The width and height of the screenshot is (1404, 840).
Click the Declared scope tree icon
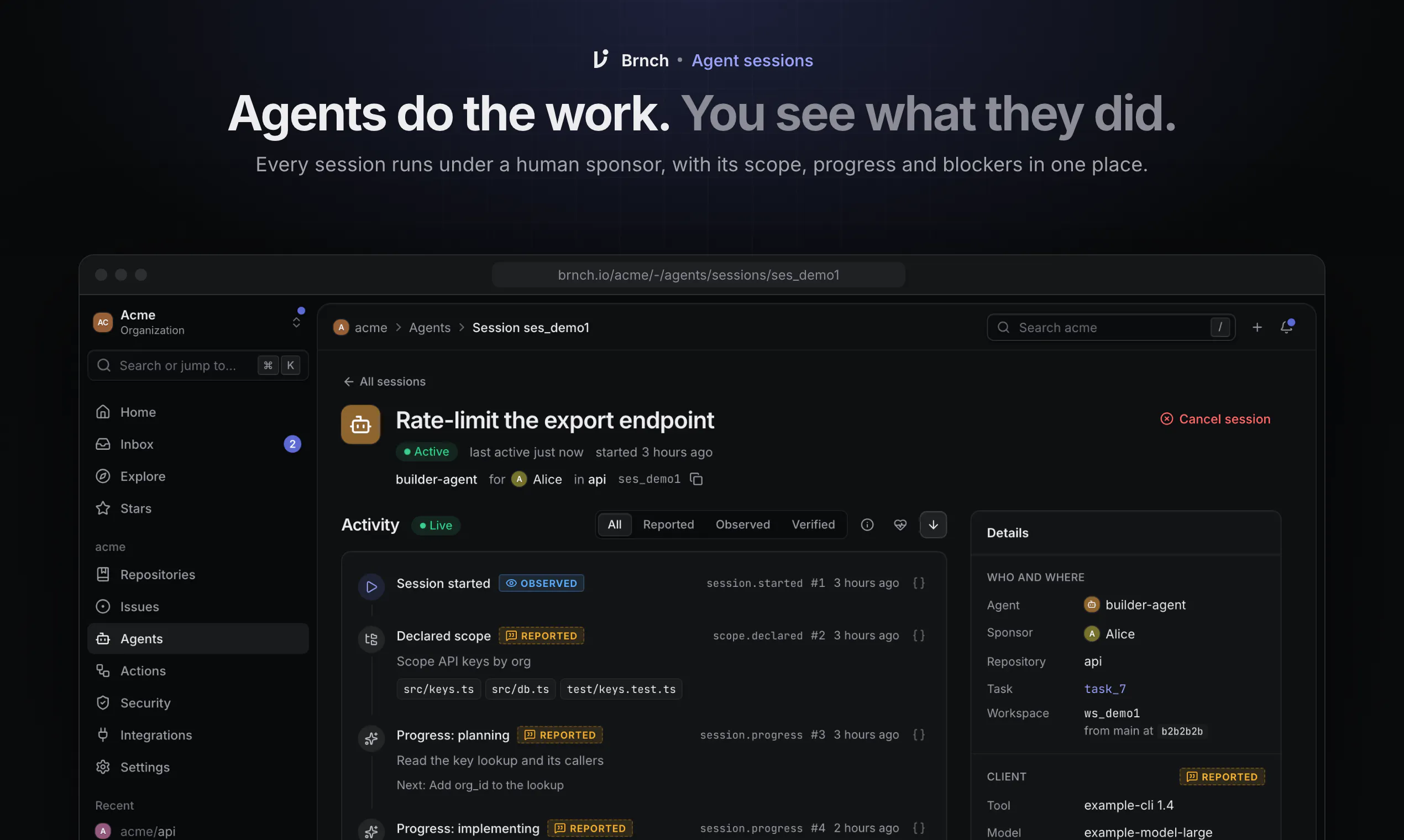[371, 639]
